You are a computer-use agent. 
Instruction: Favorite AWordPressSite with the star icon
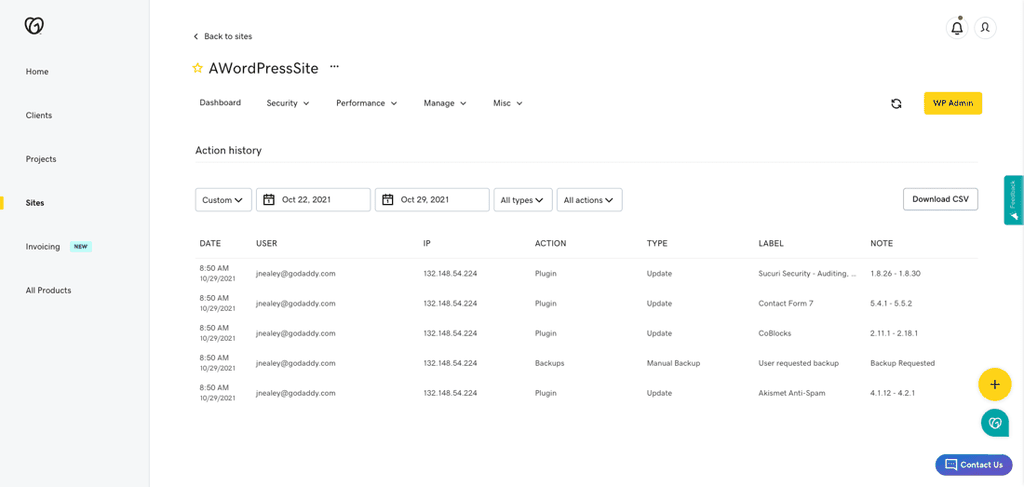coord(197,69)
